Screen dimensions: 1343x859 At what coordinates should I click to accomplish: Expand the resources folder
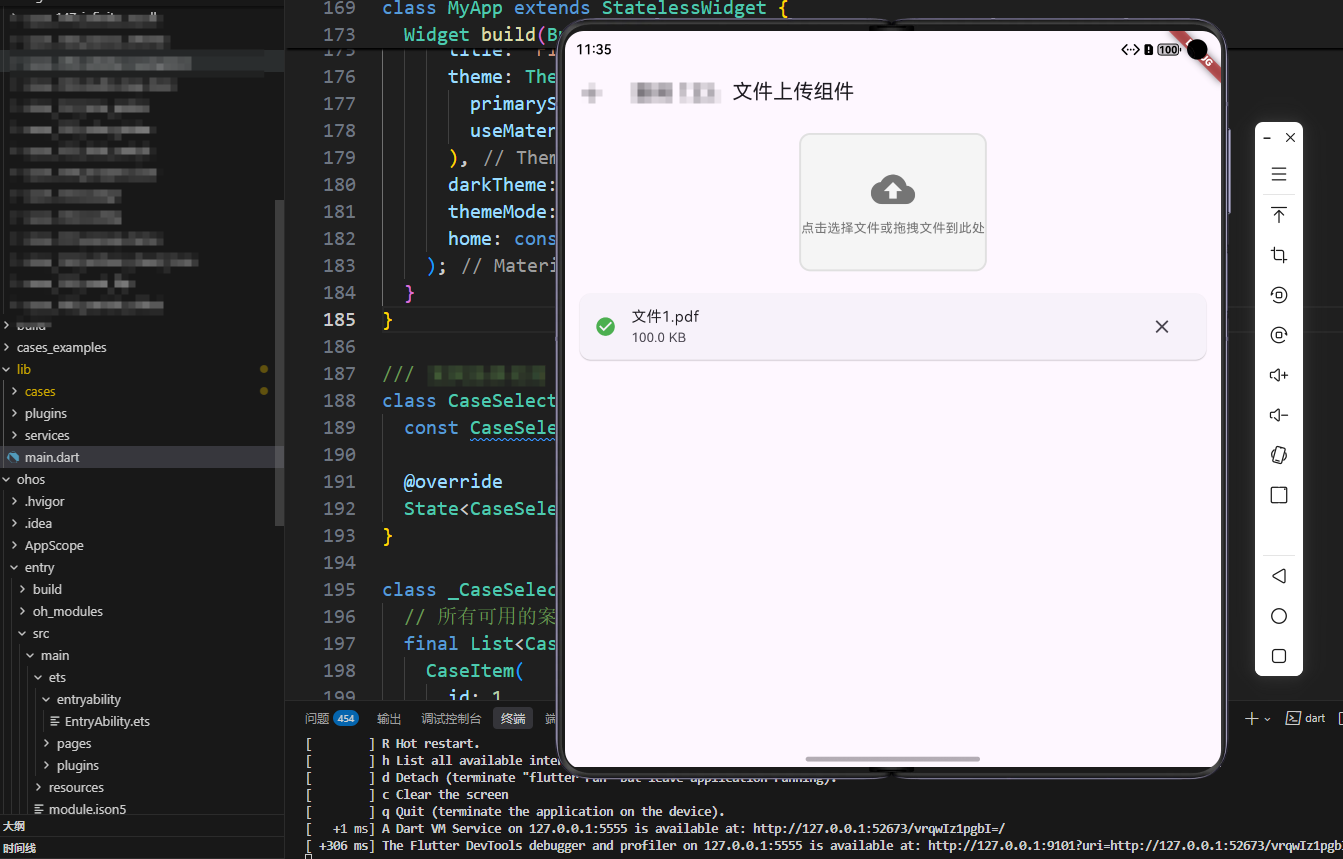76,787
